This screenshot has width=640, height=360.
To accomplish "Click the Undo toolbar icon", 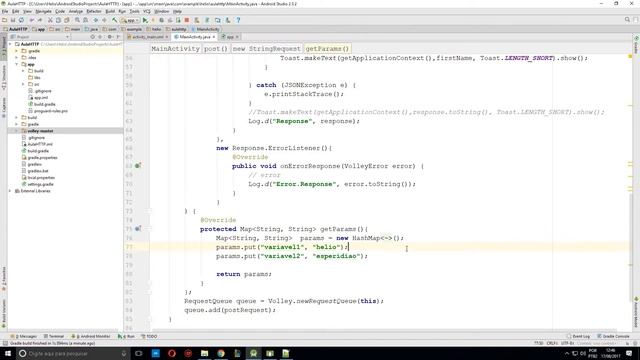I will 32,20.
